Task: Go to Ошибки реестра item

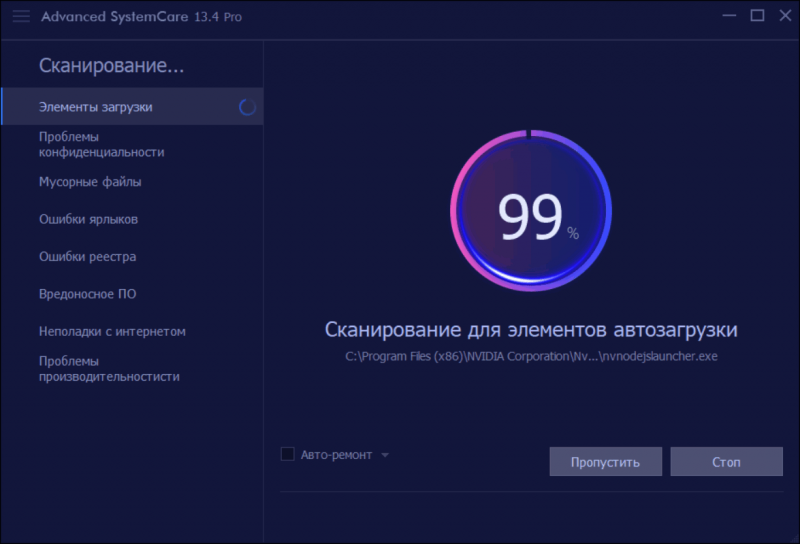Action: tap(87, 257)
